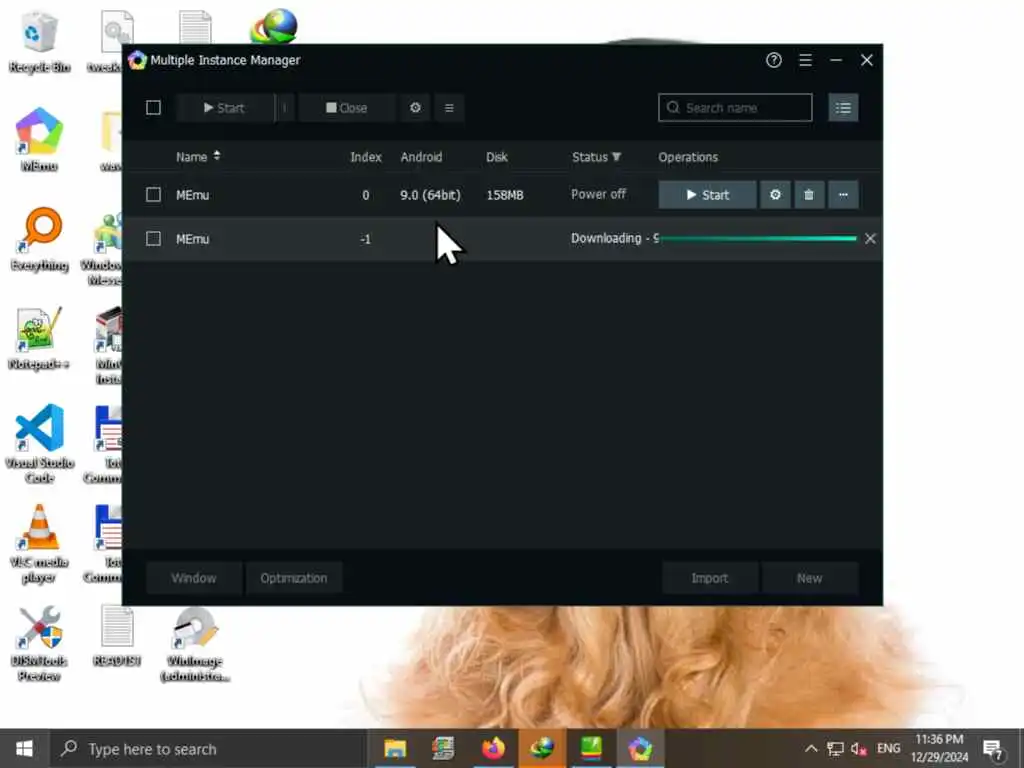This screenshot has width=1024, height=768.
Task: Click the muted volume tray icon
Action: (x=859, y=748)
